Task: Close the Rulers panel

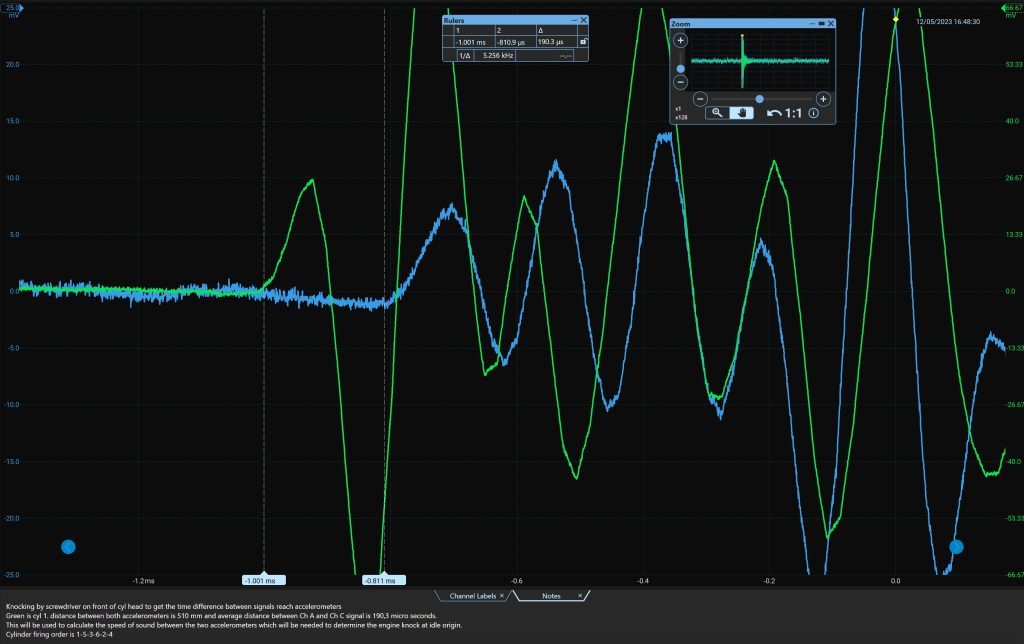Action: click(x=584, y=20)
